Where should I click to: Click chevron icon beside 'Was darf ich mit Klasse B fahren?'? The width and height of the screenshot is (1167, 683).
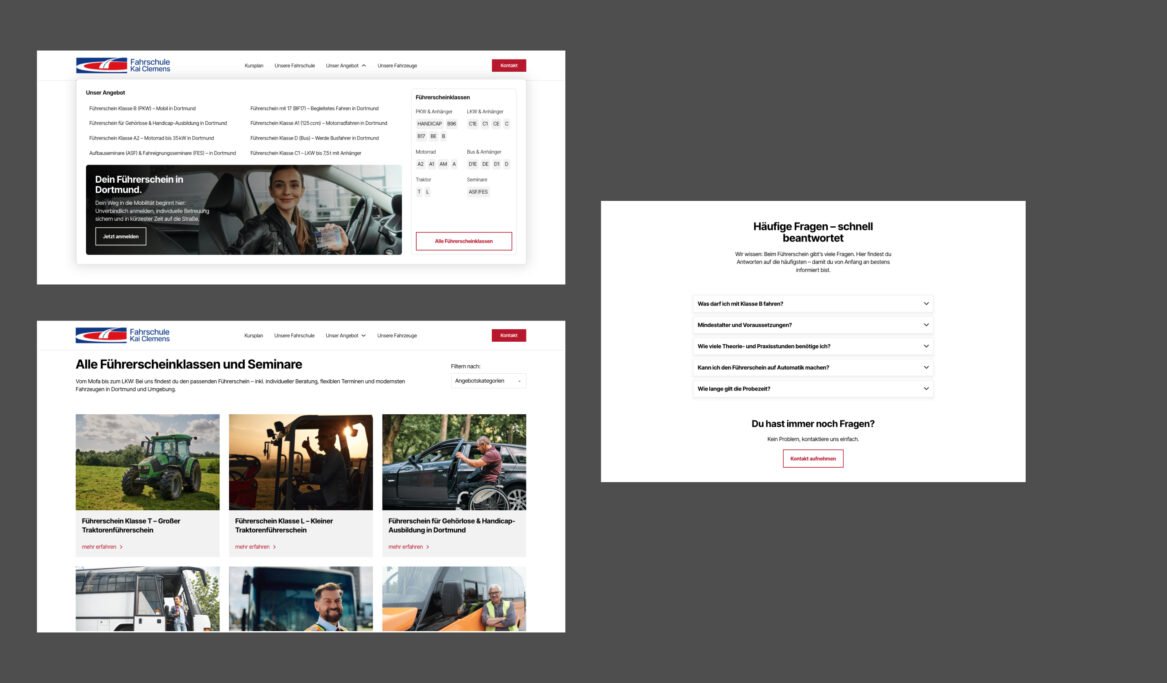(x=926, y=303)
